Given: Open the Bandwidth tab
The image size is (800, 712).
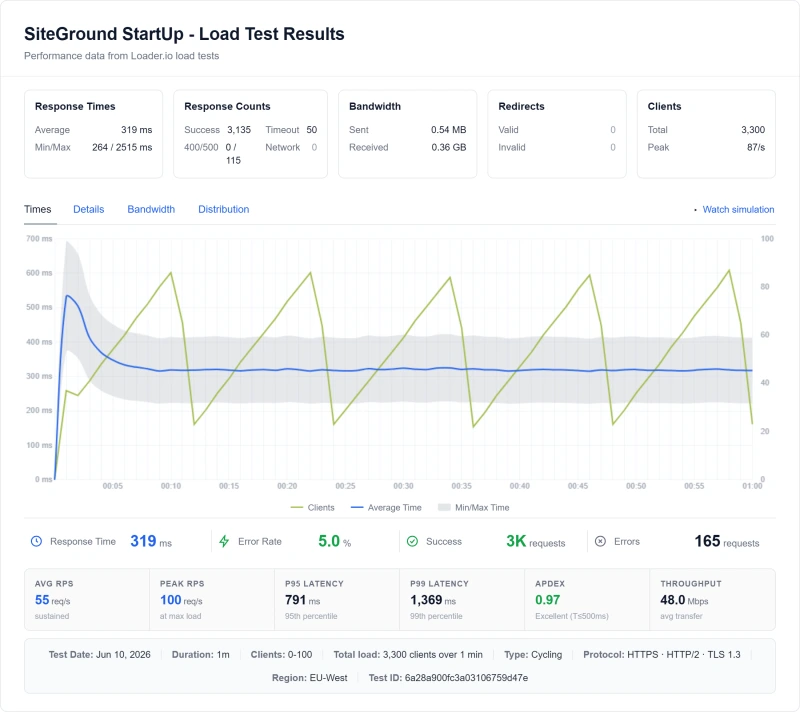Looking at the screenshot, I should pos(151,209).
